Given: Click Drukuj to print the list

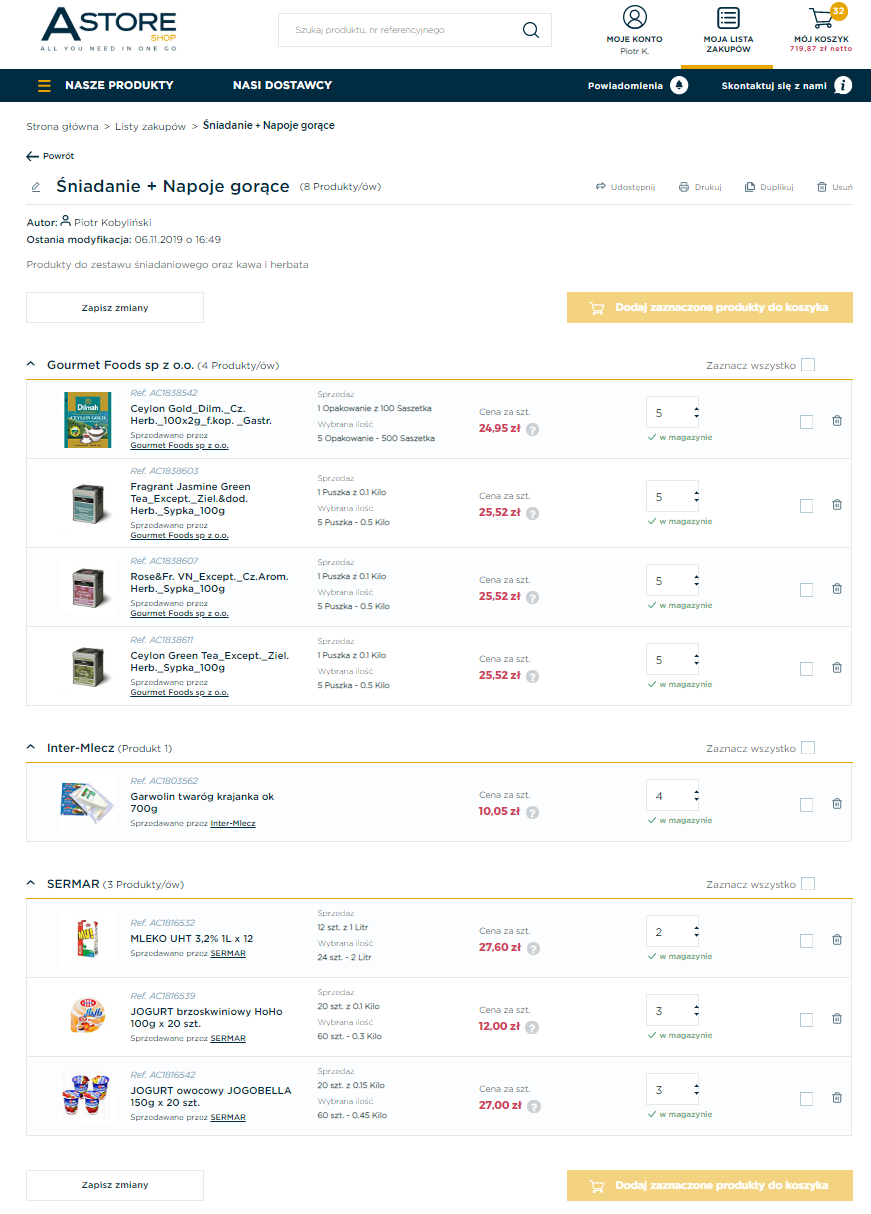Looking at the screenshot, I should pos(700,187).
